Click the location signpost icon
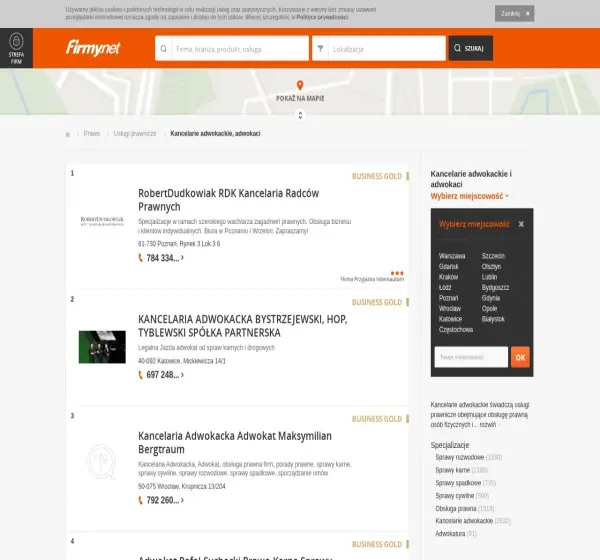This screenshot has height=560, width=600. pyautogui.click(x=320, y=48)
